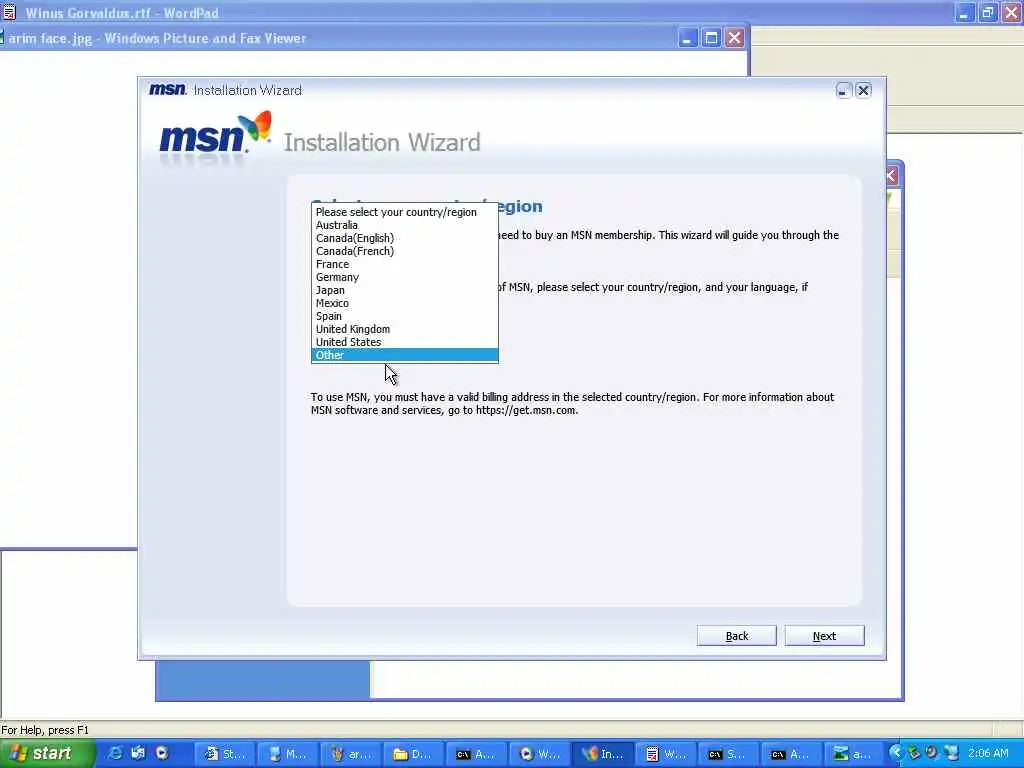
Task: Click the green network tray icon
Action: pyautogui.click(x=914, y=753)
